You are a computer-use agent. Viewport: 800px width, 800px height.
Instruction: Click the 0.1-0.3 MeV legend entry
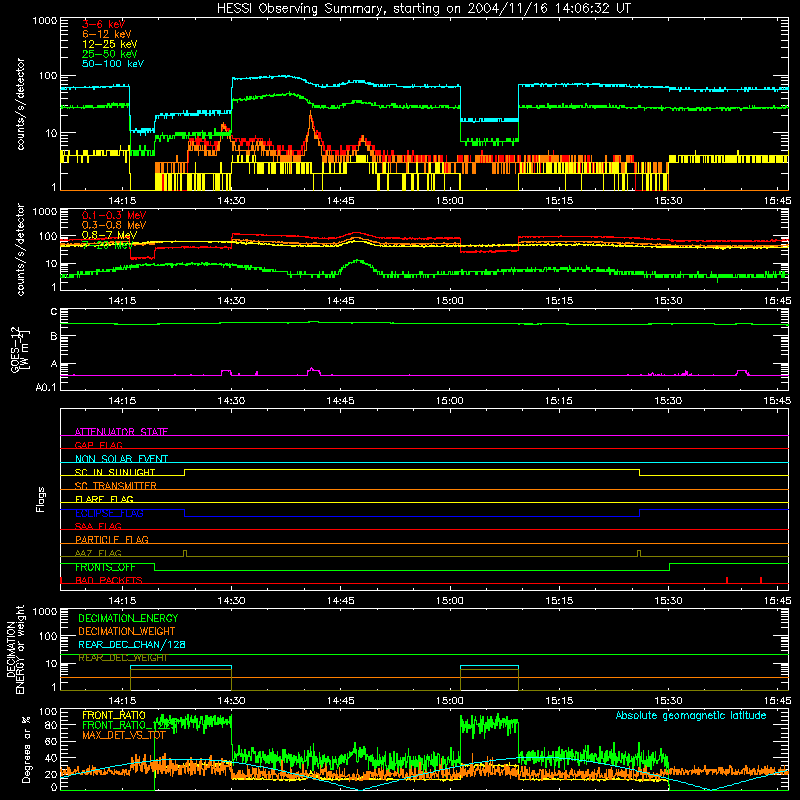[114, 215]
